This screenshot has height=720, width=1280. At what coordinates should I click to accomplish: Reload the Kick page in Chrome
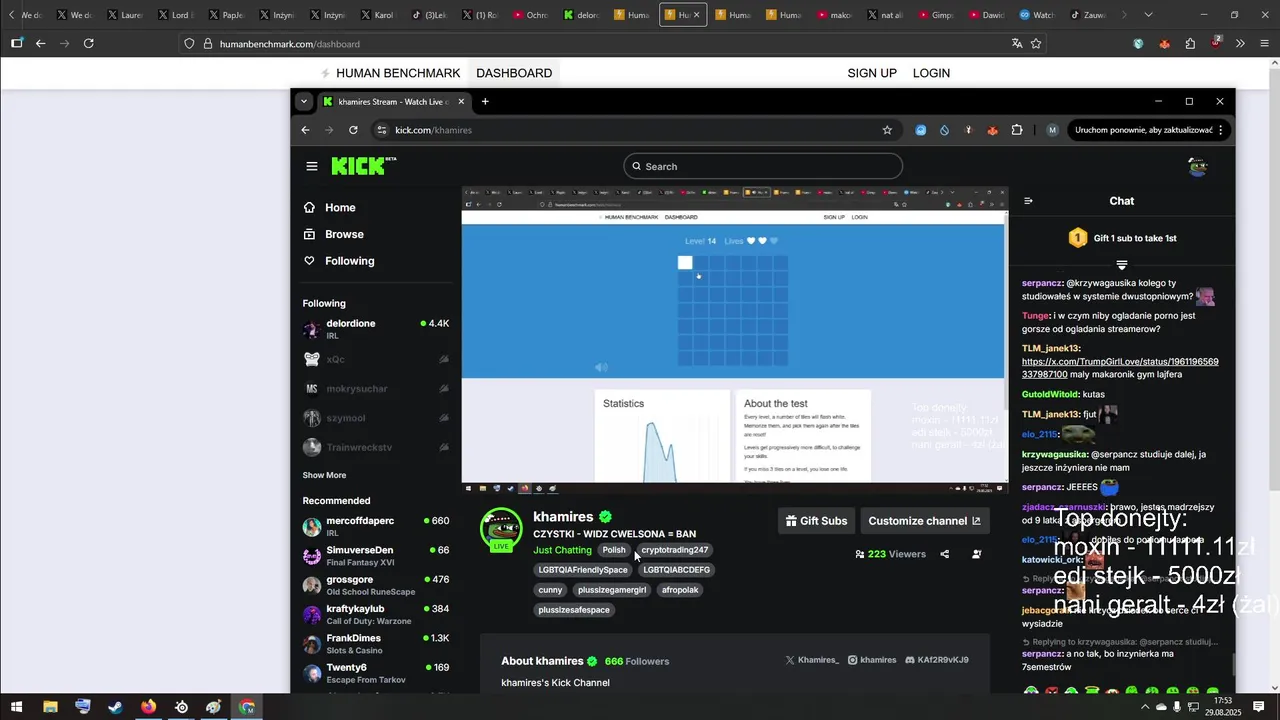pos(353,130)
